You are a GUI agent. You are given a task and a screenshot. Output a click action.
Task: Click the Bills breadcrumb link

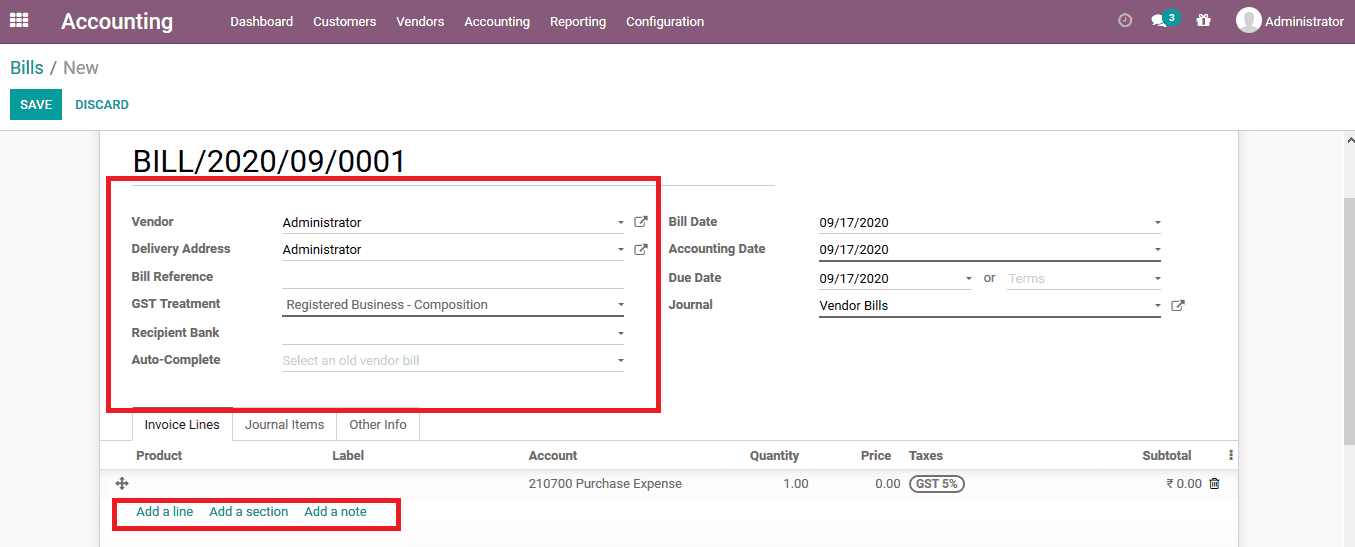(x=27, y=68)
